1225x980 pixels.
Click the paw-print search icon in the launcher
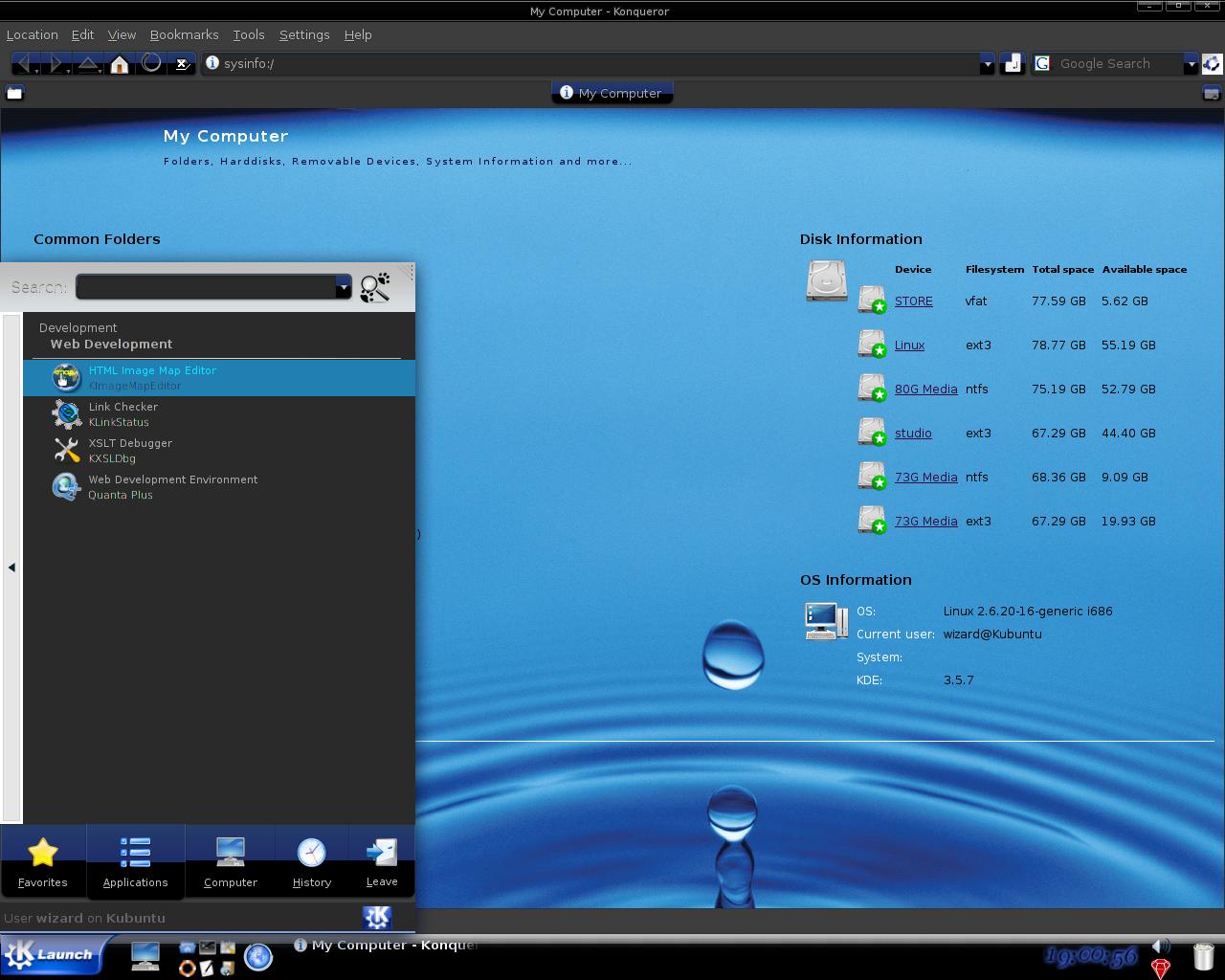375,287
